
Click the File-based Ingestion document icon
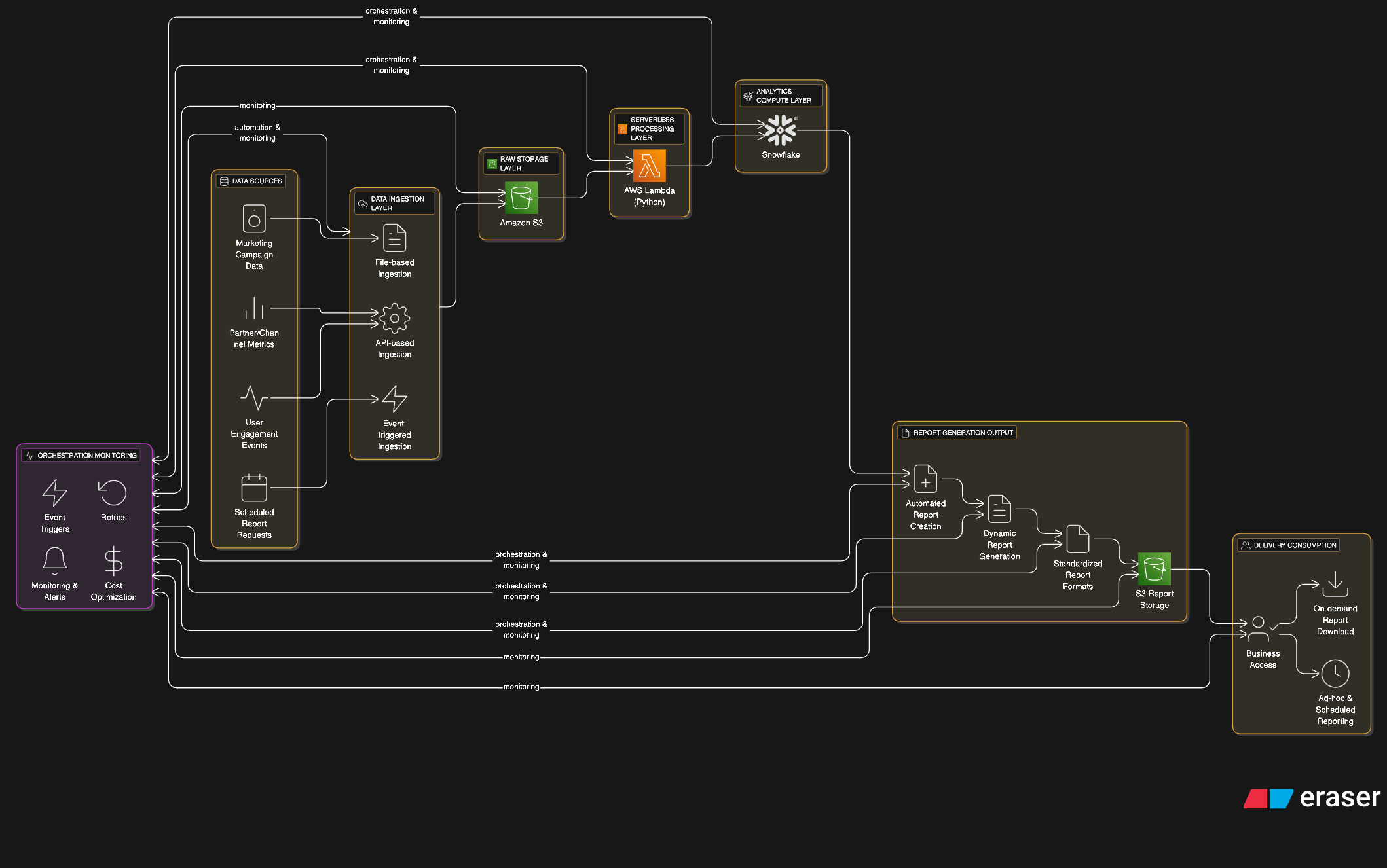[x=393, y=238]
